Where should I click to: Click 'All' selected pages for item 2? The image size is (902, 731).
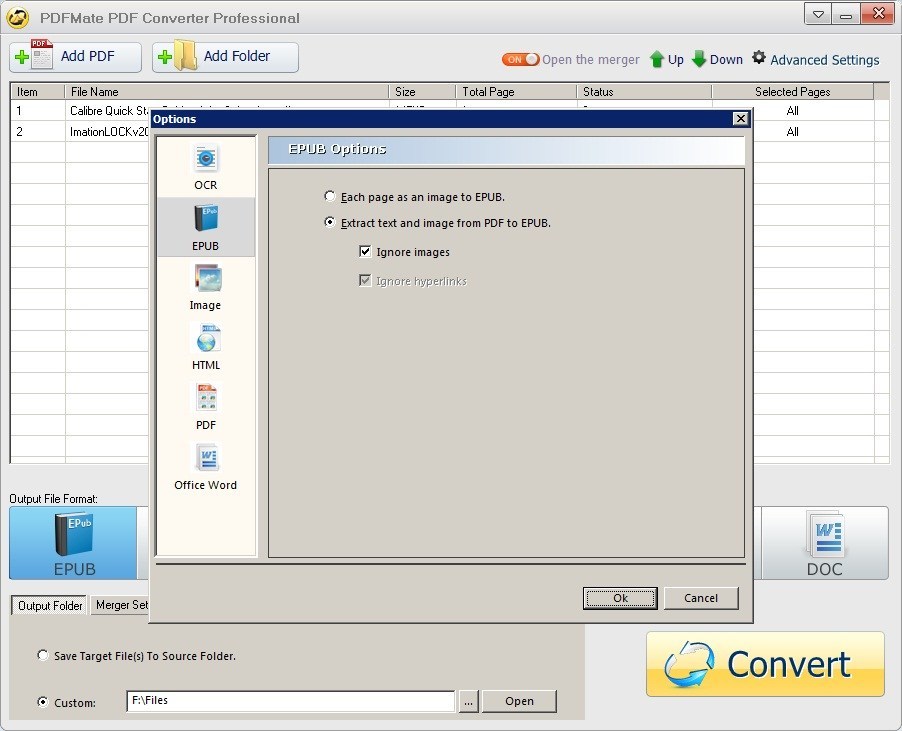click(x=792, y=132)
